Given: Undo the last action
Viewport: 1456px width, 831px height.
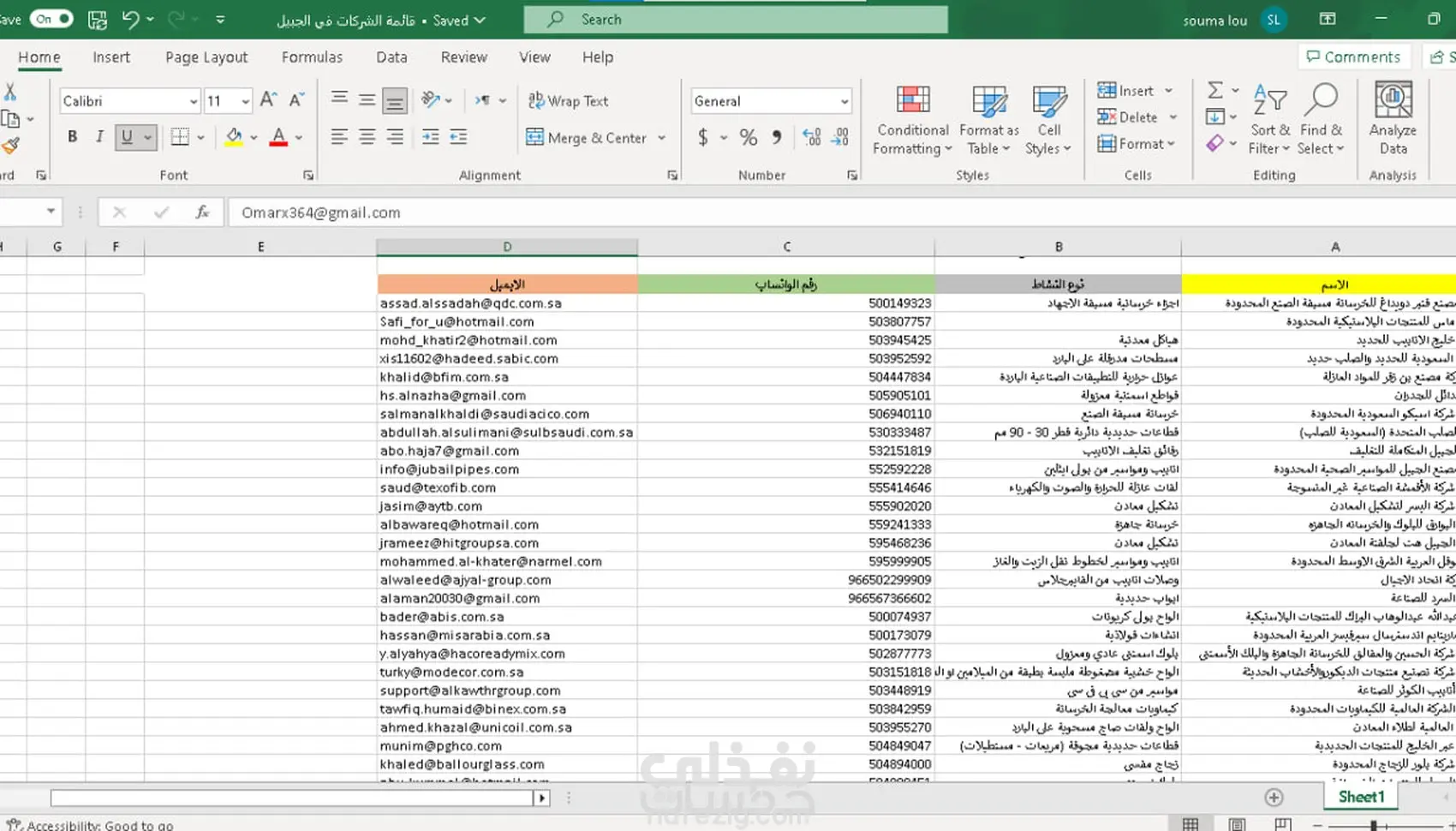Looking at the screenshot, I should click(130, 19).
